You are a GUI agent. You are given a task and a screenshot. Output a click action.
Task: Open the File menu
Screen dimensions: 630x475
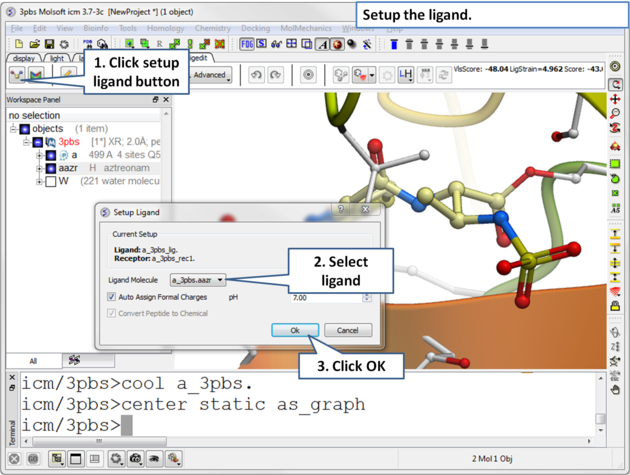[17, 29]
